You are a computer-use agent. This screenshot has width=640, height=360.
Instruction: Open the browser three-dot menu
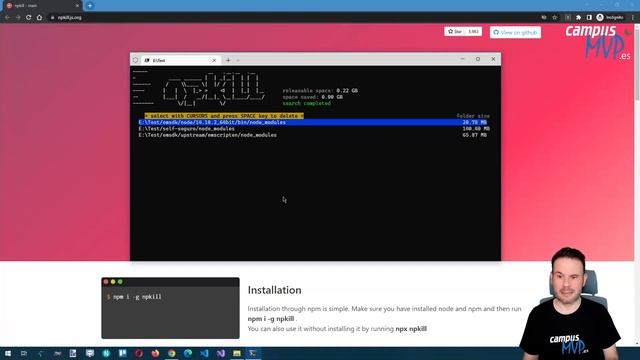coord(633,18)
